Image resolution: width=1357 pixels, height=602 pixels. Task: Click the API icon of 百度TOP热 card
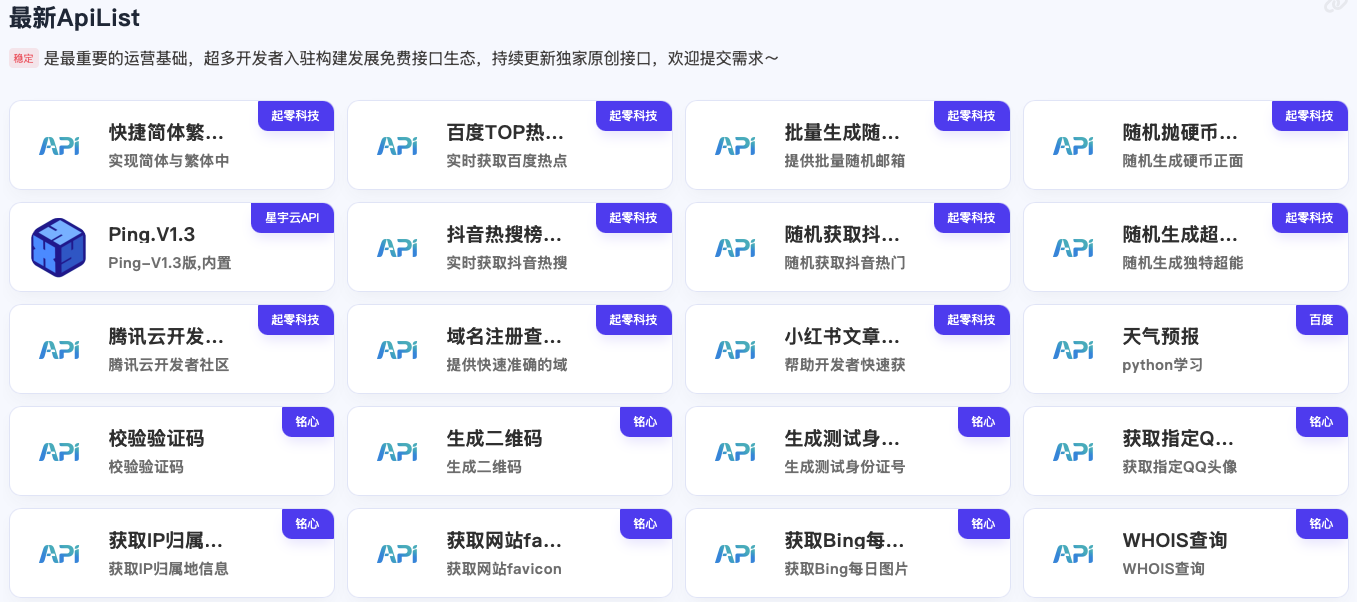pyautogui.click(x=397, y=145)
